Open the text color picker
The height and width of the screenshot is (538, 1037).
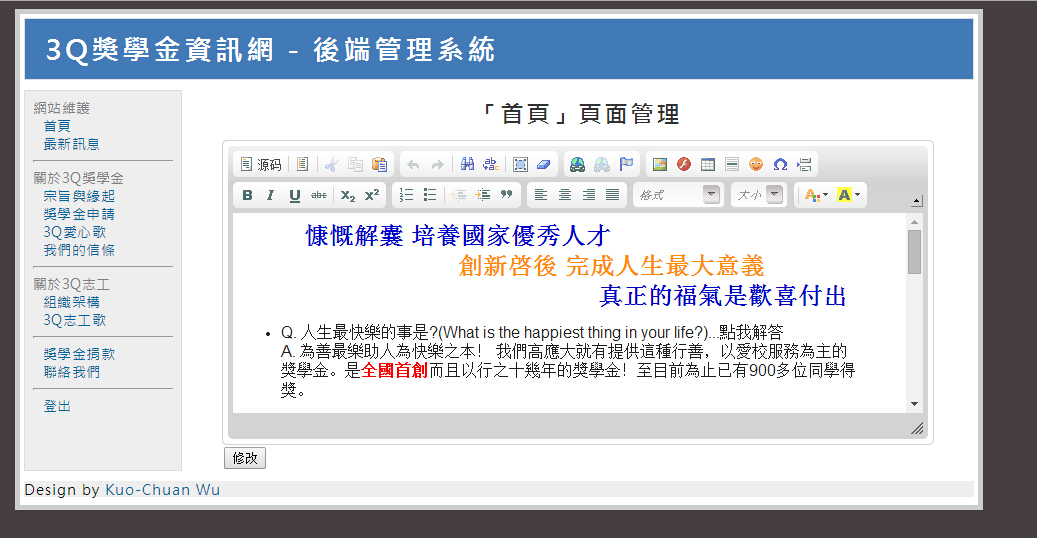click(816, 195)
